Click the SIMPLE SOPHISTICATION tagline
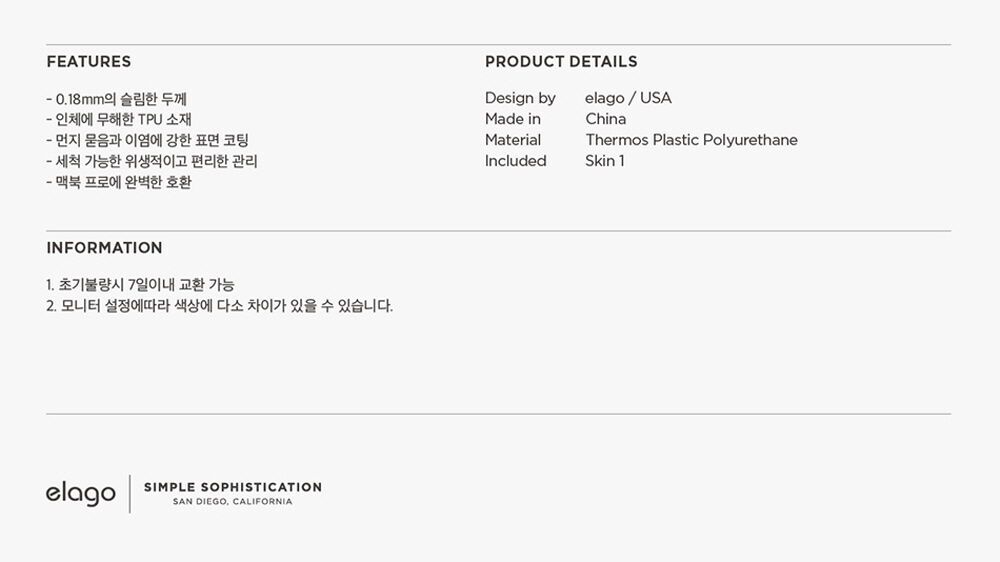 coord(233,487)
